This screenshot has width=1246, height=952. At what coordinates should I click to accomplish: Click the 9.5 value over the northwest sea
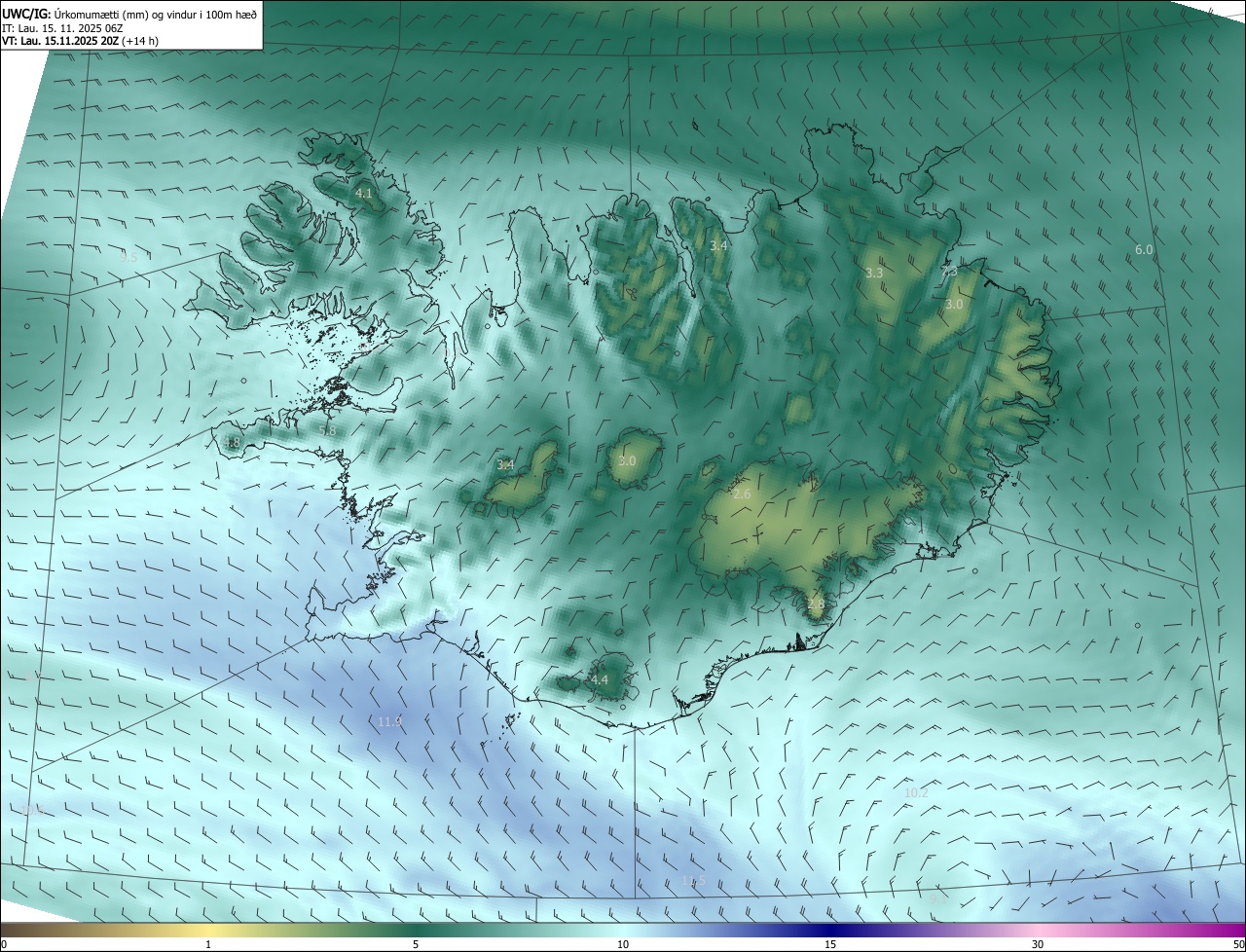128,257
